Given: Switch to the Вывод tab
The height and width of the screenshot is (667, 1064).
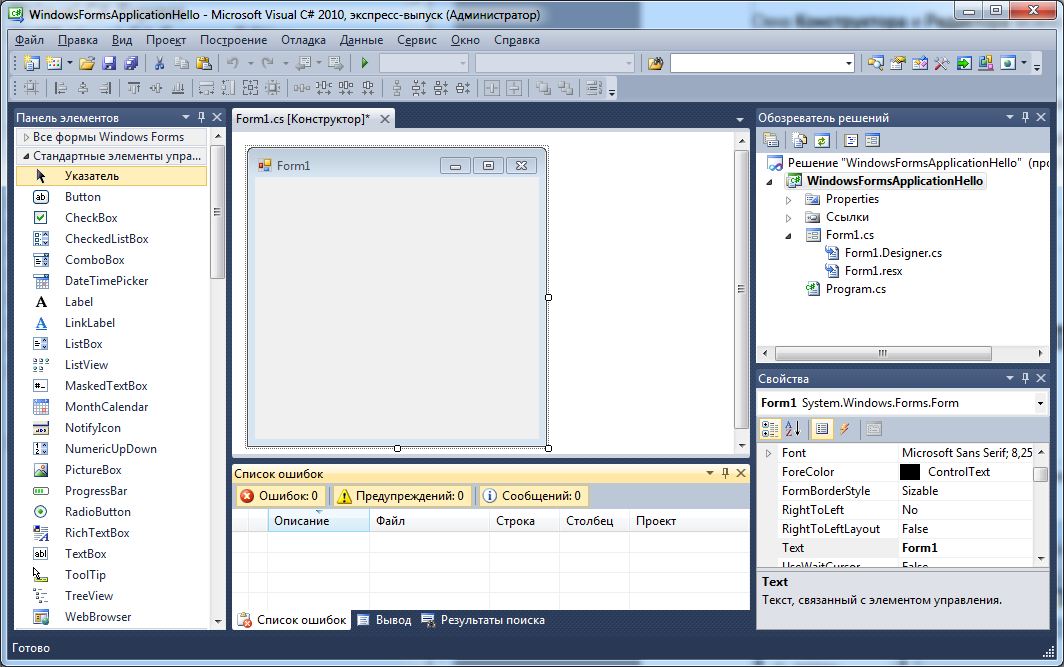Looking at the screenshot, I should 385,620.
